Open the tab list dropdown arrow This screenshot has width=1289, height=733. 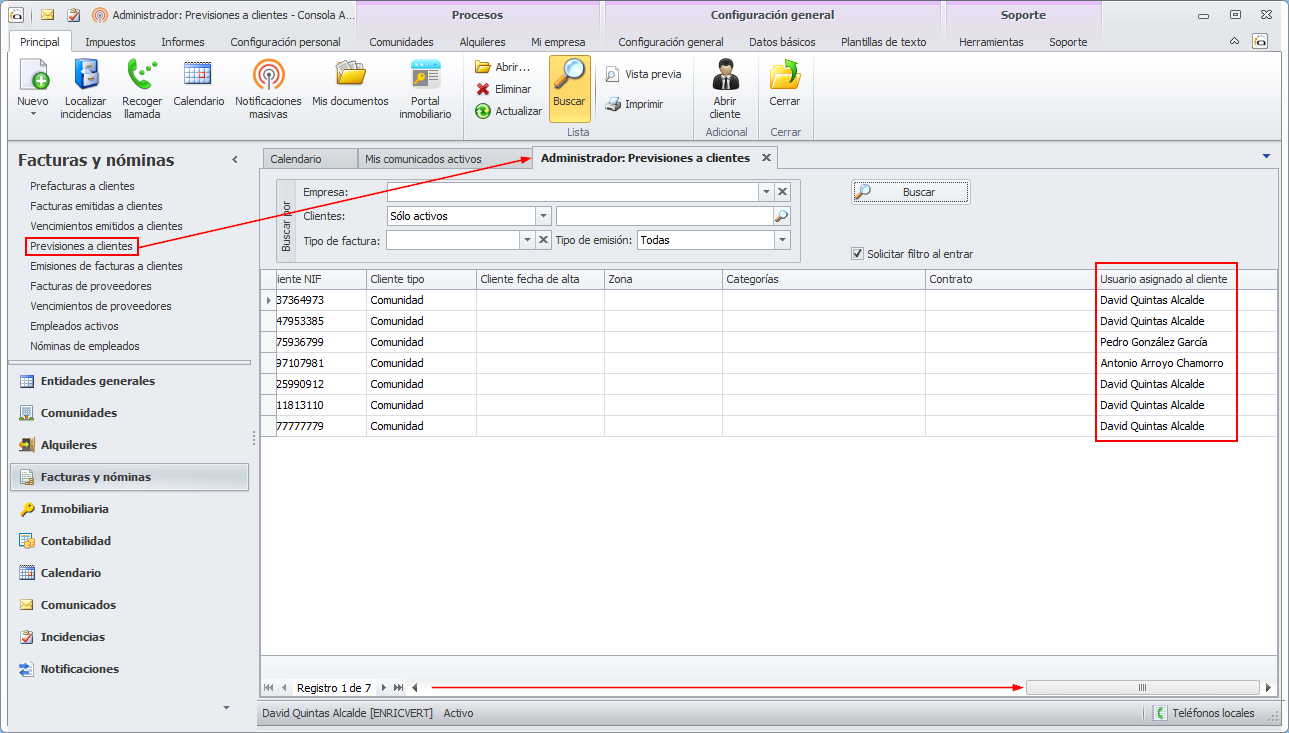click(x=1266, y=156)
